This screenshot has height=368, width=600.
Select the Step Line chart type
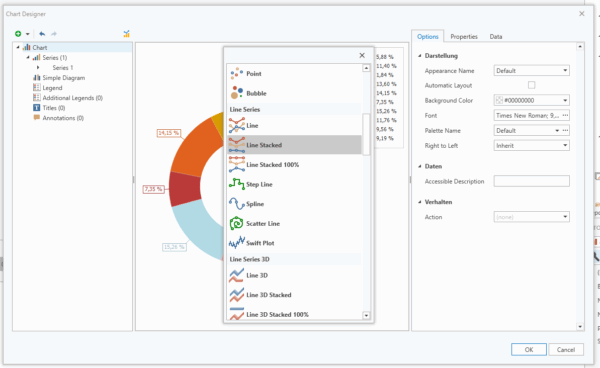point(259,184)
